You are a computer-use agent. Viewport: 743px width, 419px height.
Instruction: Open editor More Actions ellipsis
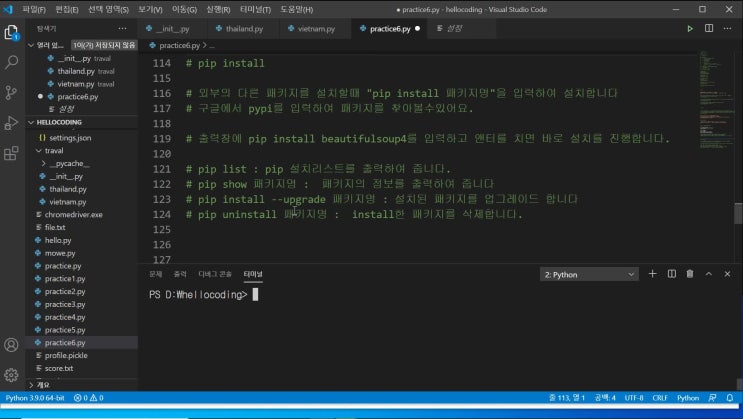click(x=727, y=28)
